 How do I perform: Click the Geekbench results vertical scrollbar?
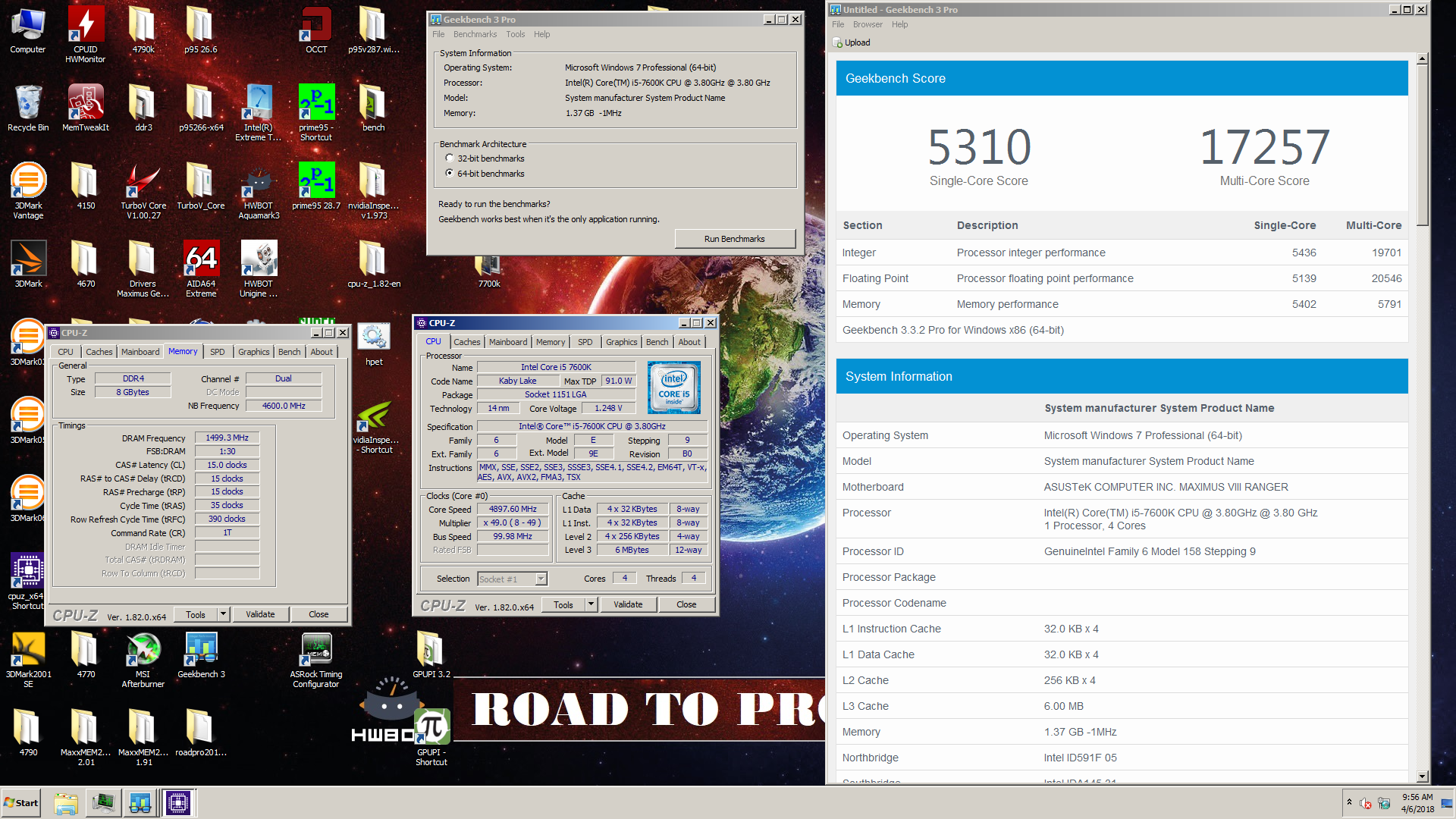[1423, 144]
